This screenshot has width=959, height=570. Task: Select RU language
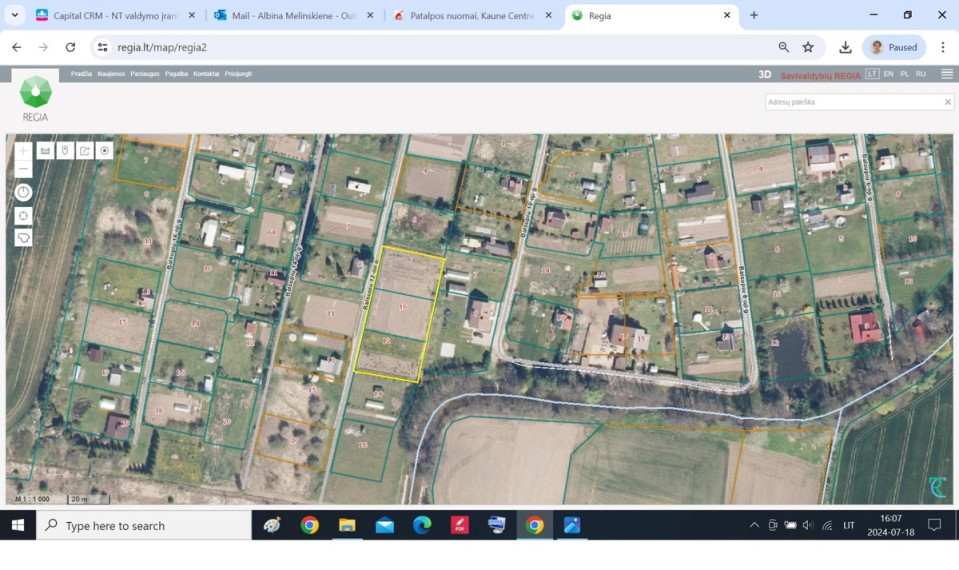(x=920, y=74)
